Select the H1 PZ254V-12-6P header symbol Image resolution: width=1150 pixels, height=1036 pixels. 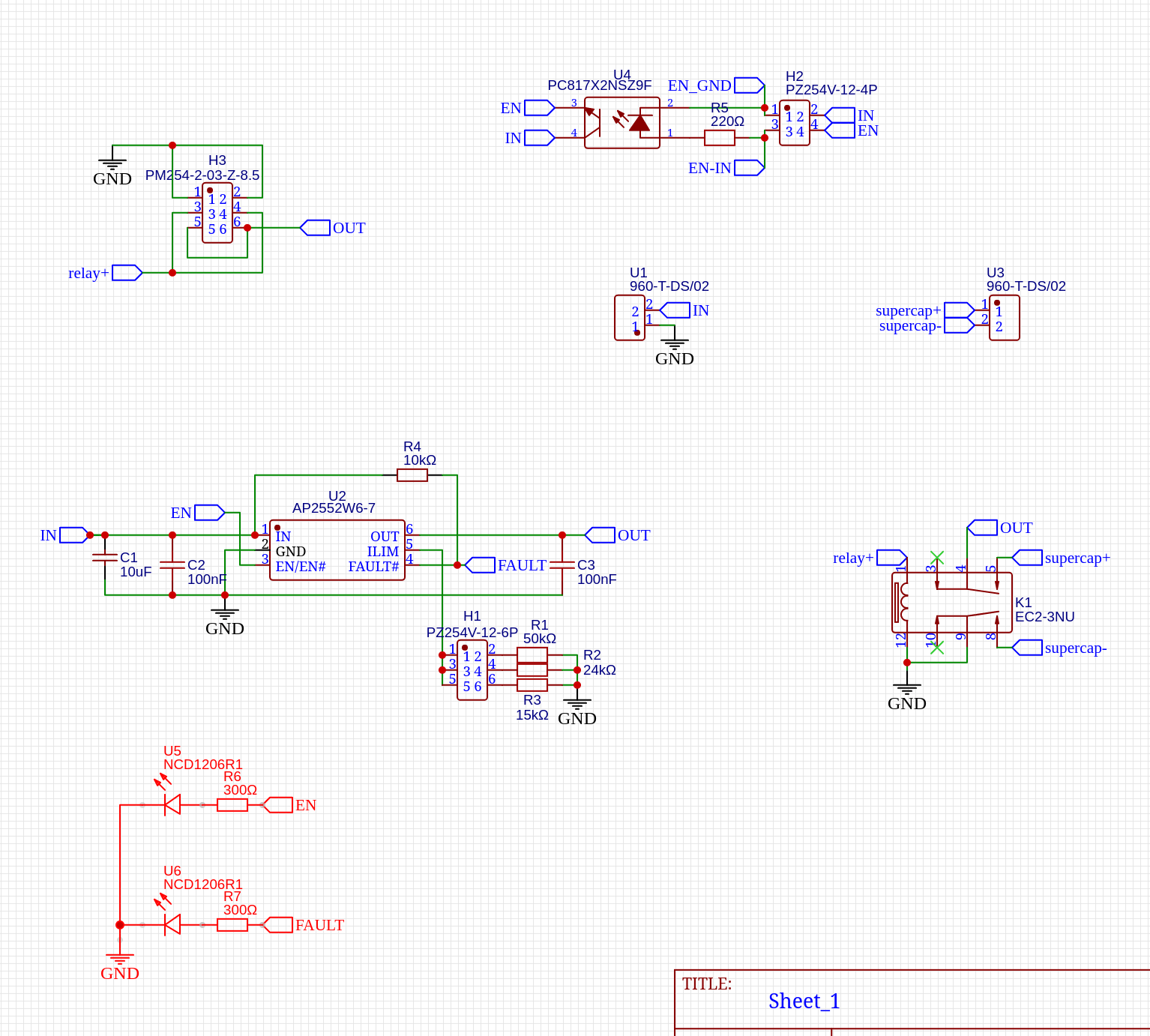472,670
